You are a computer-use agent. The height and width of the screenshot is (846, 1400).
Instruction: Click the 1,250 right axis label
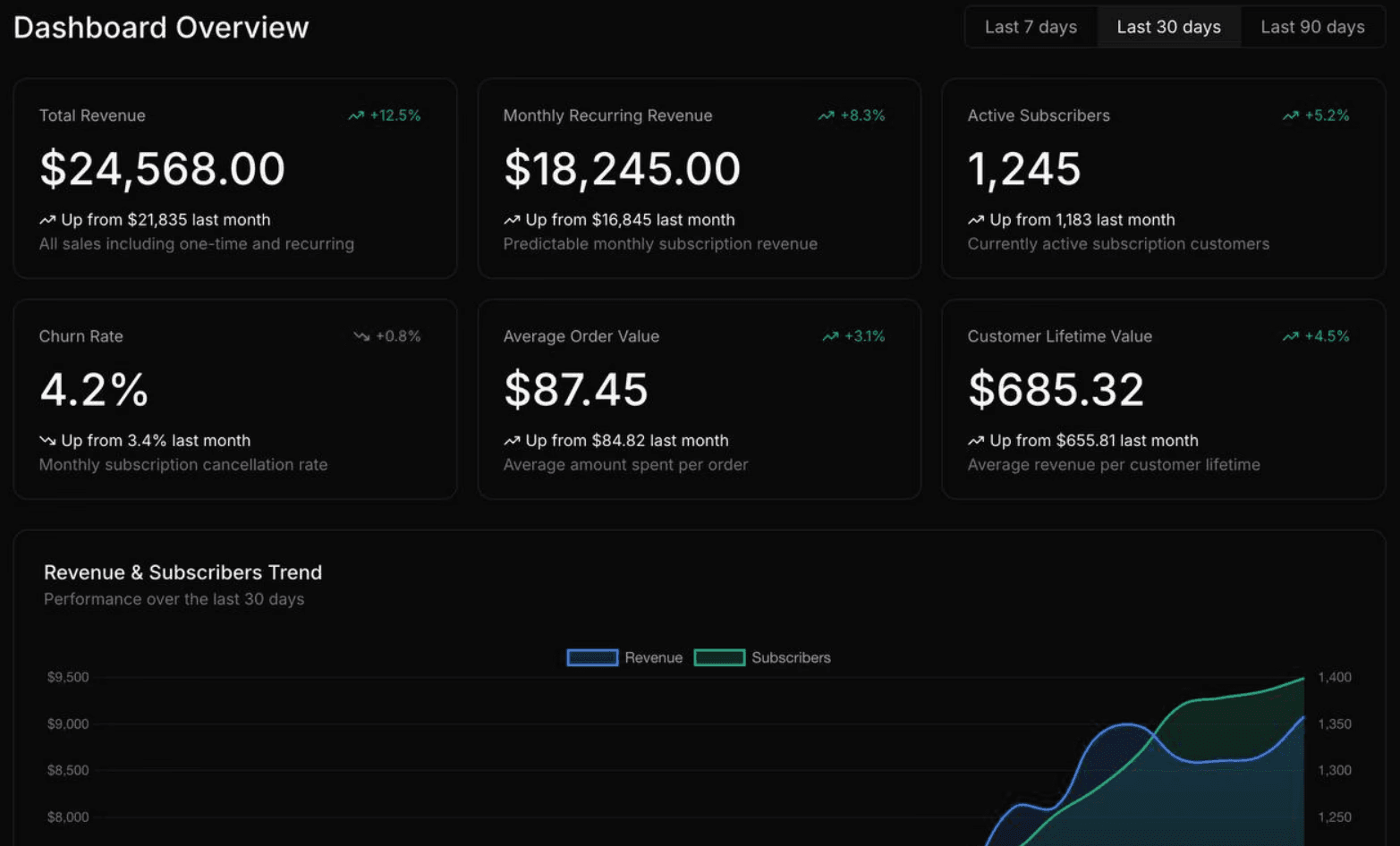1335,816
